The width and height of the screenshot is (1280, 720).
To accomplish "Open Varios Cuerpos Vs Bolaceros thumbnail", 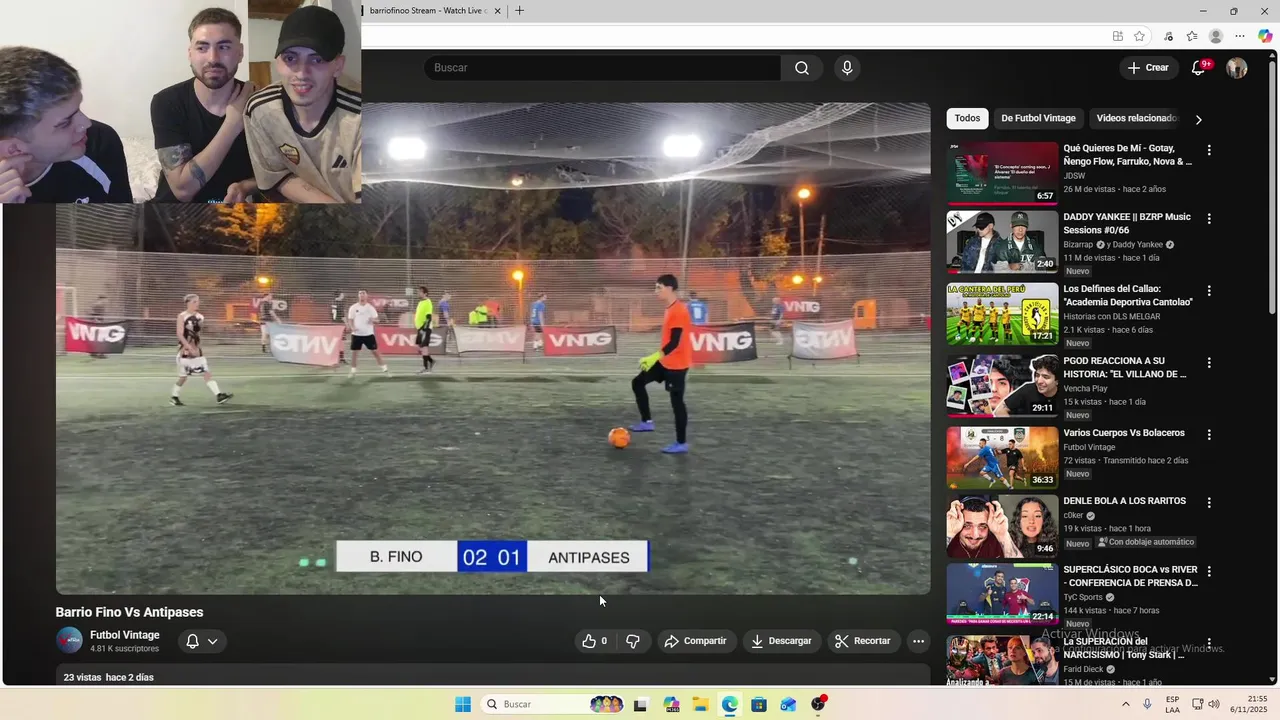I will click(1002, 458).
